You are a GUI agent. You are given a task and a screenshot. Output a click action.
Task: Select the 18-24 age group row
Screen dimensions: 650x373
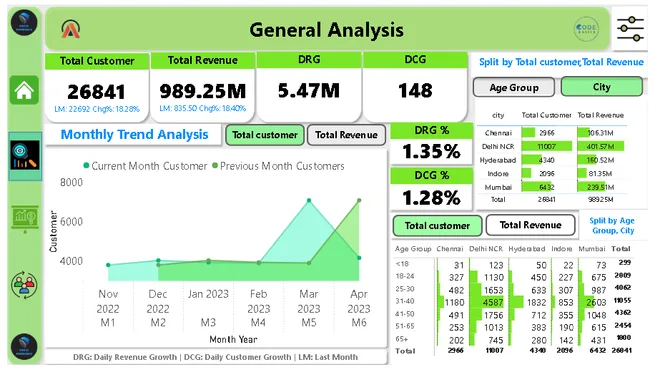513,277
